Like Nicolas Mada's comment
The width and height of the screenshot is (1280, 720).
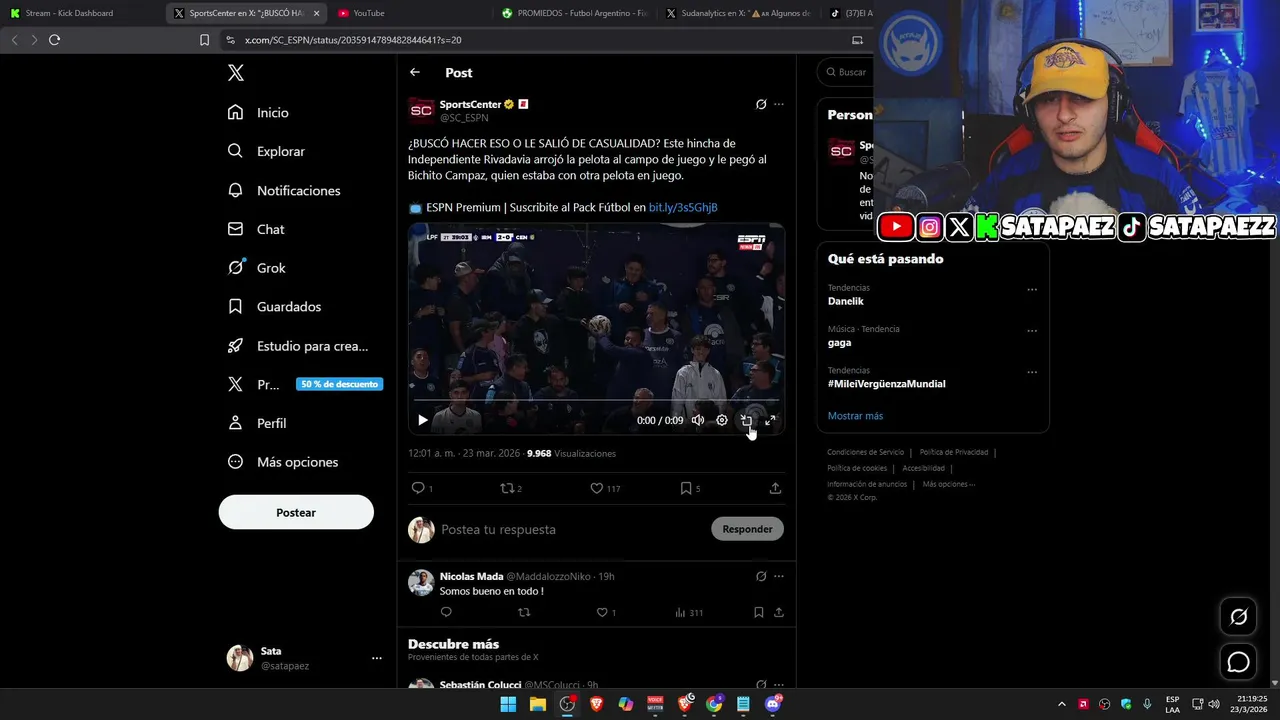(602, 612)
